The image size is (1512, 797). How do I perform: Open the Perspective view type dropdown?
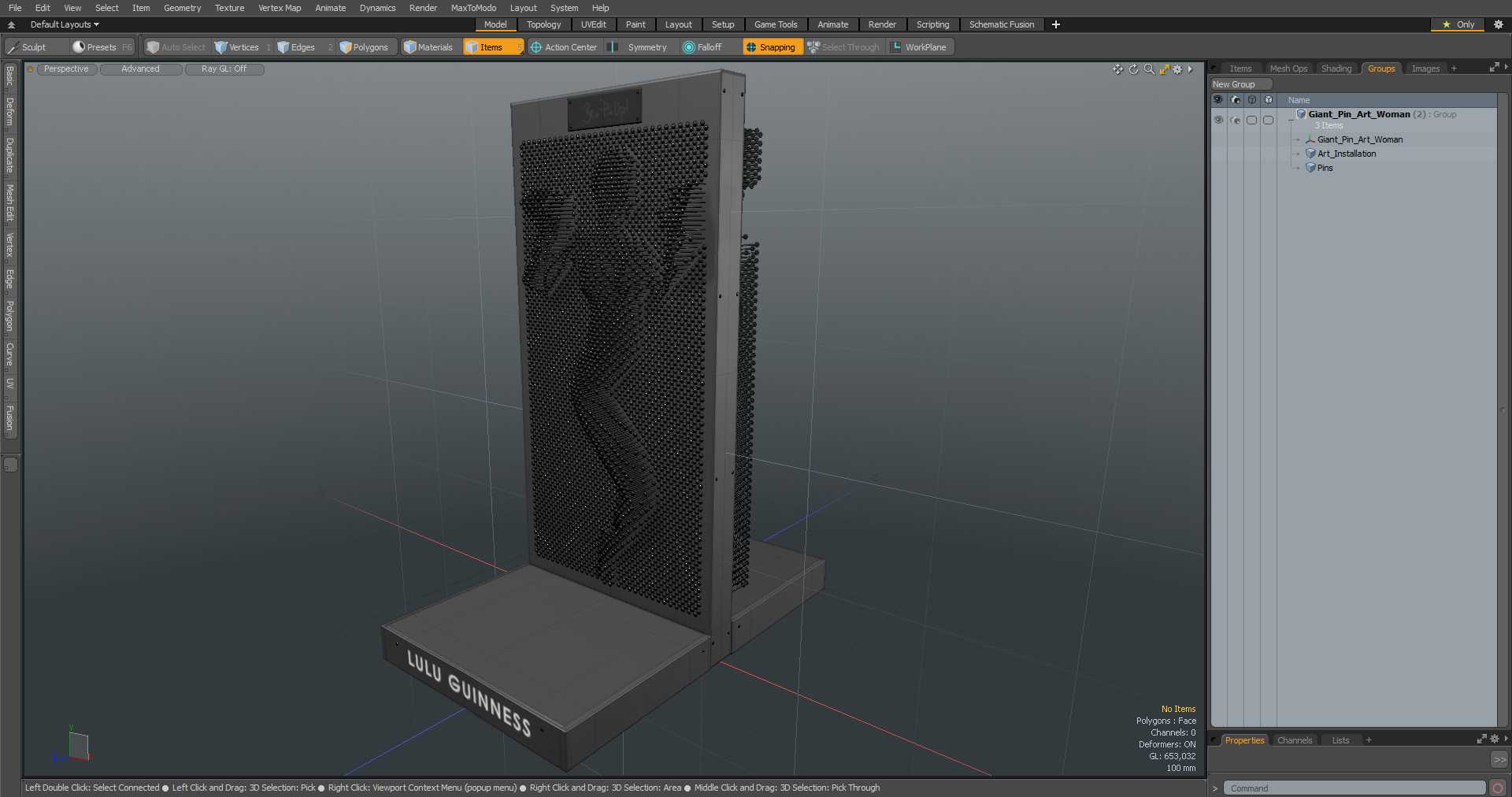pos(66,69)
